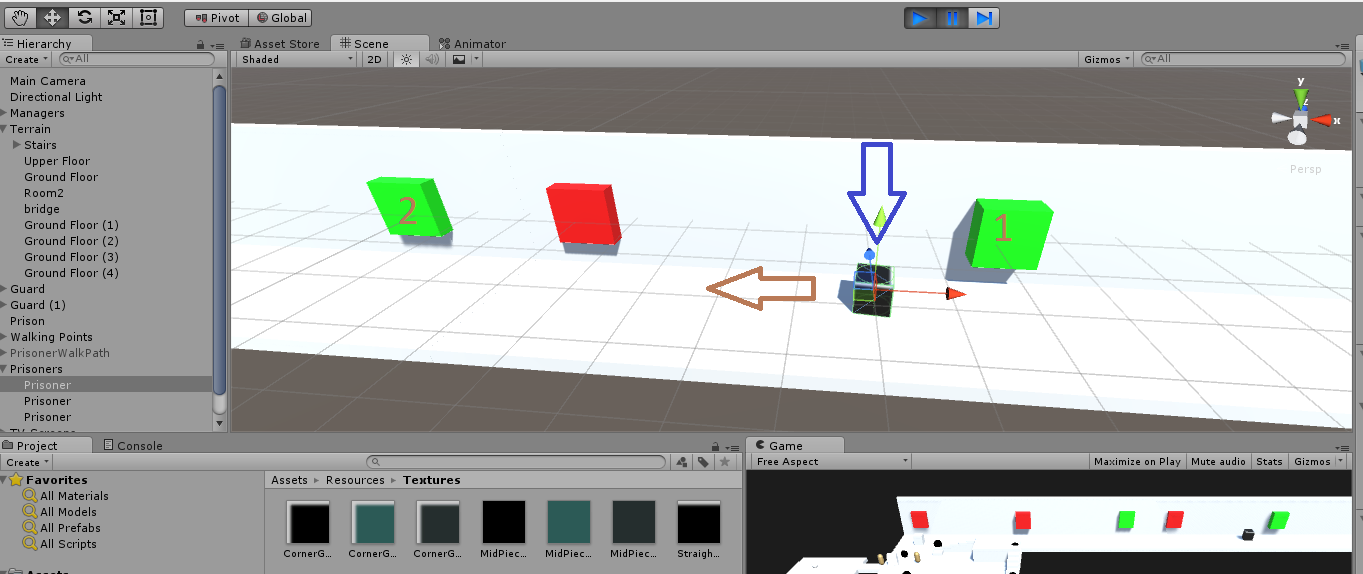Select Directional Light in the Hierarchy
The height and width of the screenshot is (574, 1363).
[56, 97]
